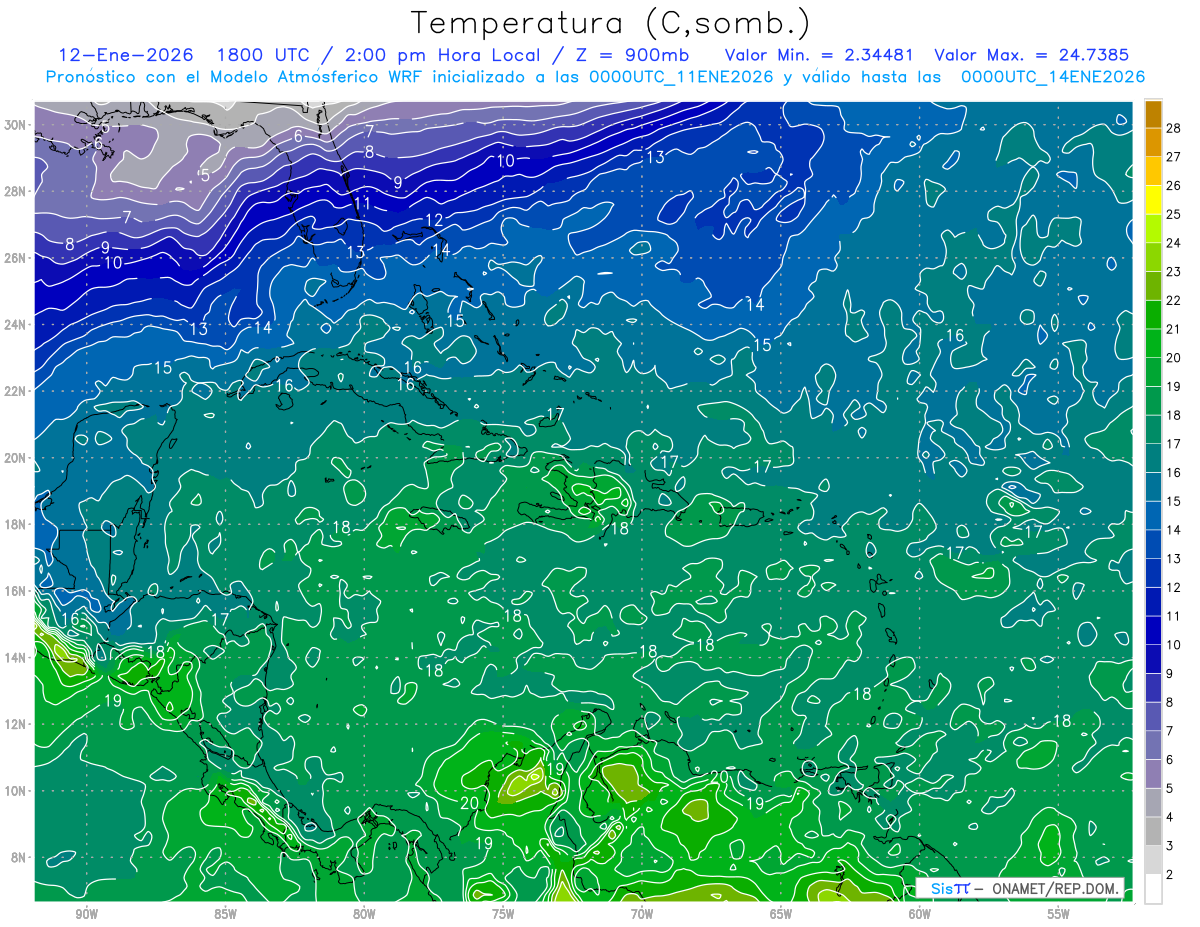Click 'Valor Min. = 2.34481' text
Image resolution: width=1200 pixels, height=927 pixels.
(x=821, y=55)
